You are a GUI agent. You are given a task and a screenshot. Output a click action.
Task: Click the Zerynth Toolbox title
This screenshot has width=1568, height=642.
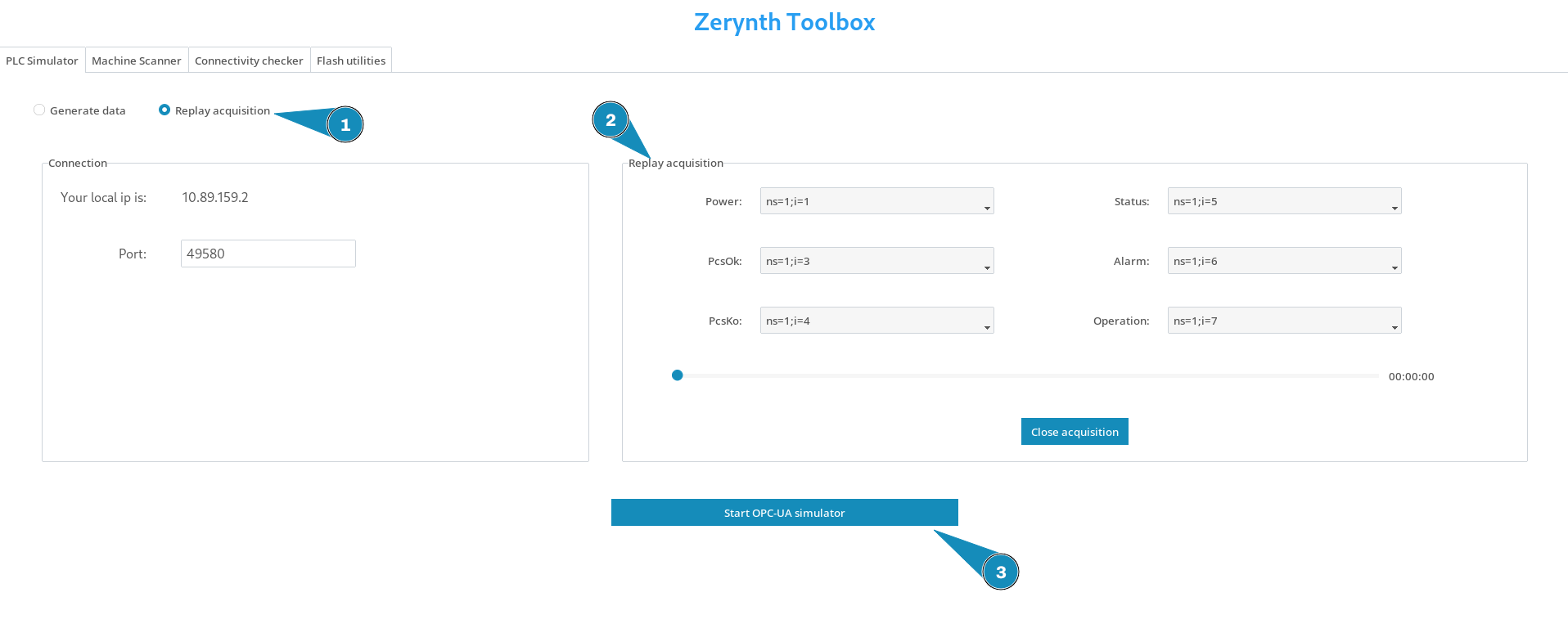pos(784,22)
